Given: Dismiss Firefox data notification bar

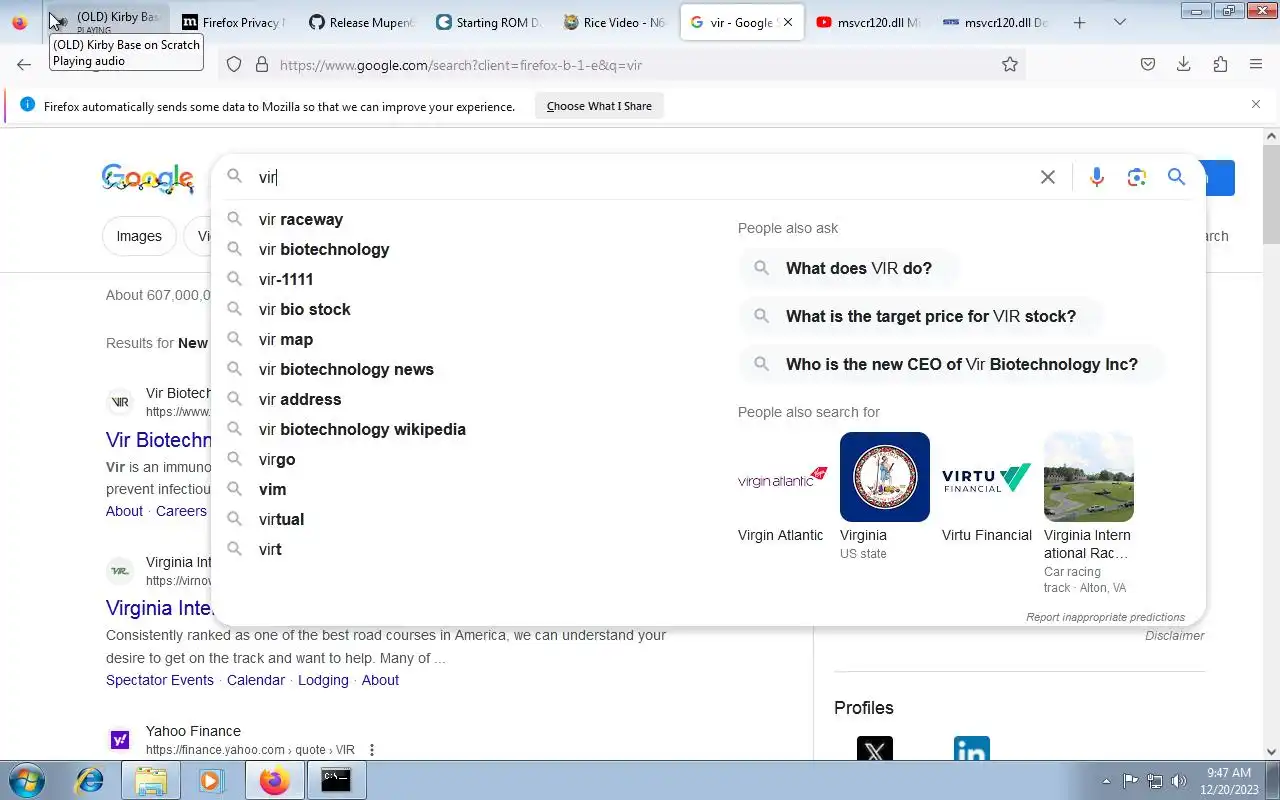Looking at the screenshot, I should [x=1256, y=104].
